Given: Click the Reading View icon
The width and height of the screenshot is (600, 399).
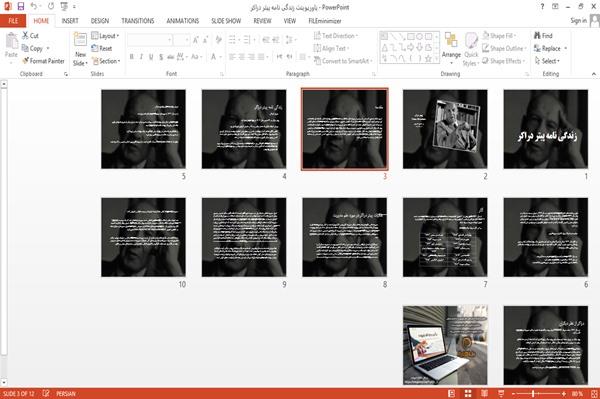Looking at the screenshot, I should [x=484, y=393].
